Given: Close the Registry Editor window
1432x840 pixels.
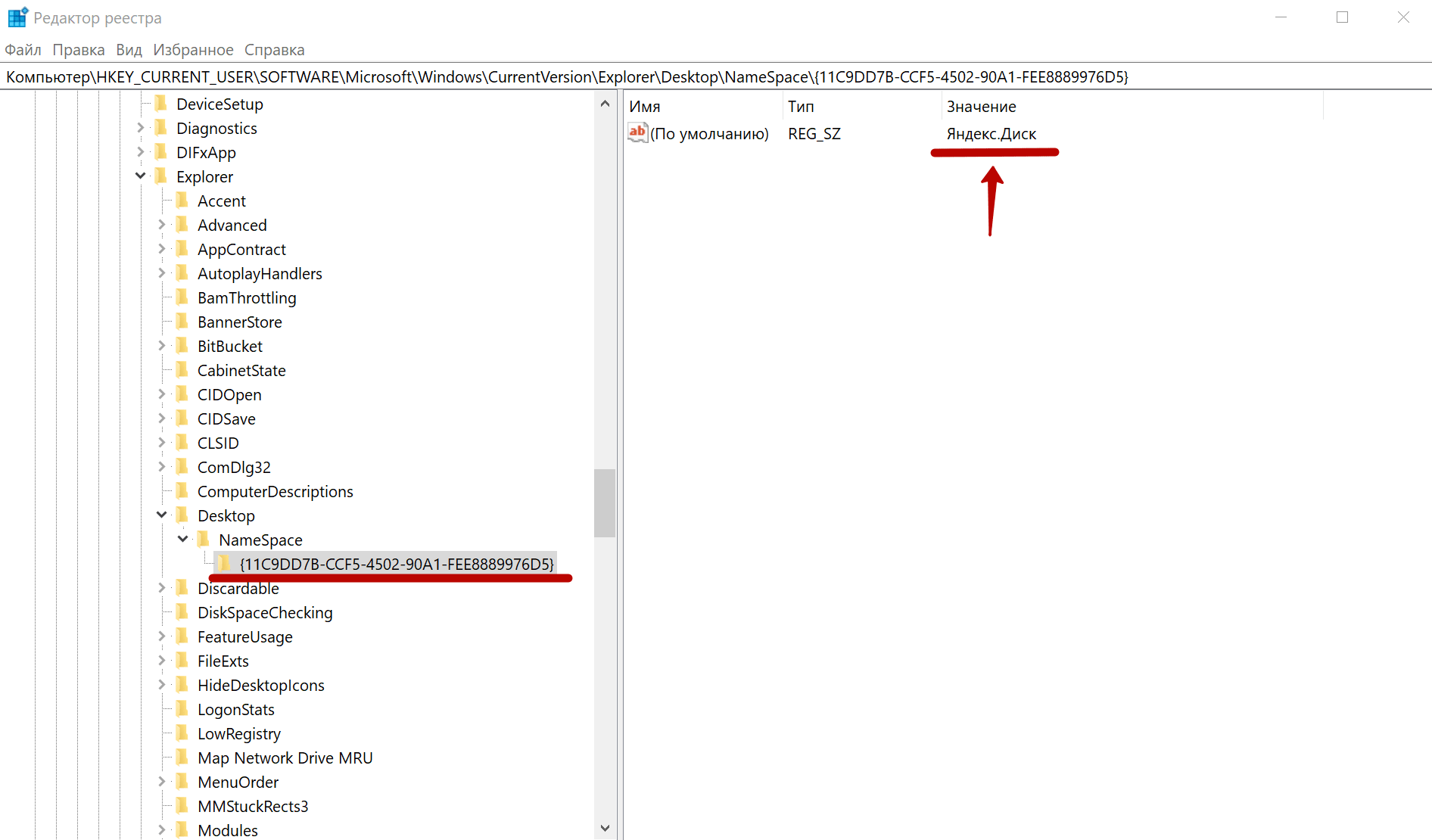Looking at the screenshot, I should (x=1403, y=17).
